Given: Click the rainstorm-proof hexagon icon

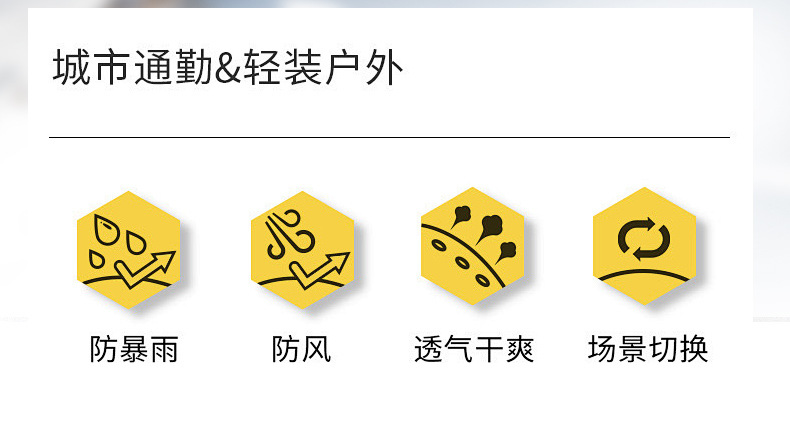Looking at the screenshot, I should tap(128, 250).
